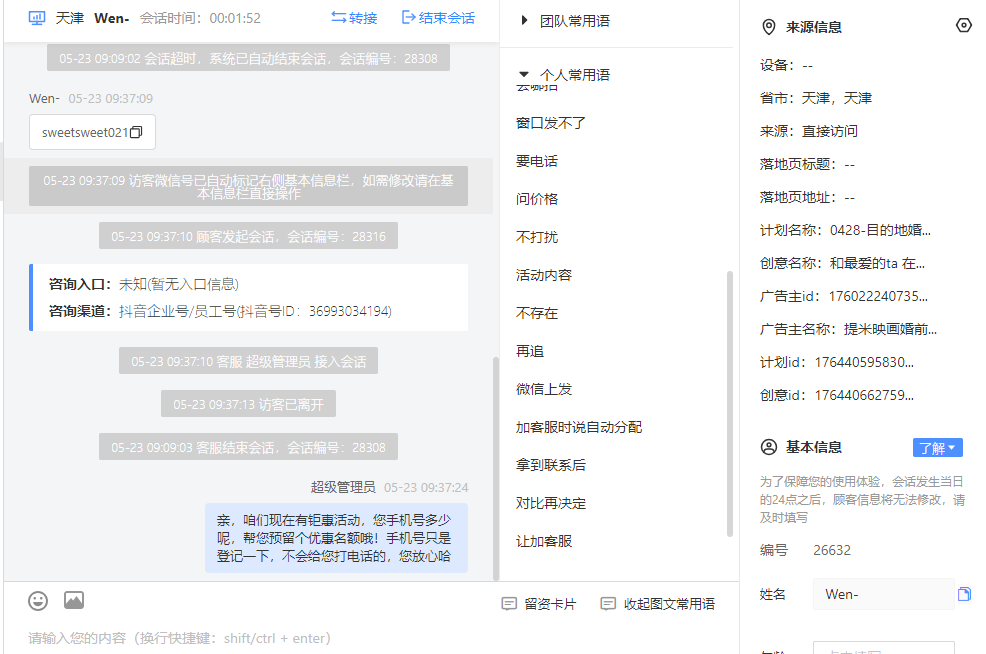Click the 姓名 field containing Wen-
Screen dimensions: 986x654
884,594
